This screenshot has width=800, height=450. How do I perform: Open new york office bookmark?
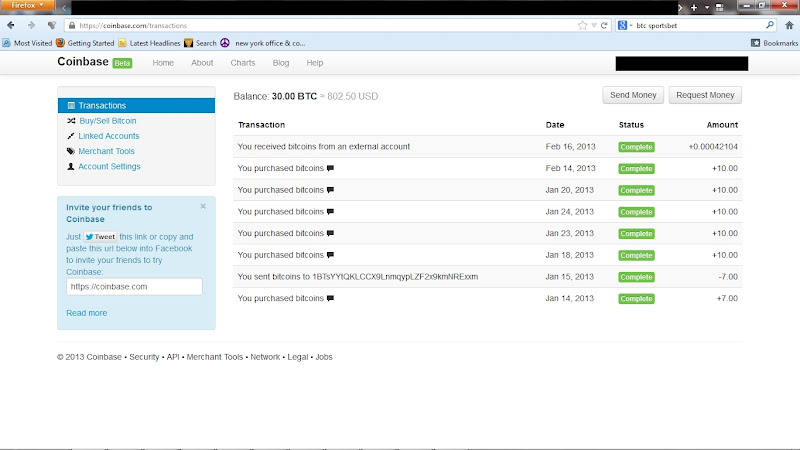click(263, 43)
